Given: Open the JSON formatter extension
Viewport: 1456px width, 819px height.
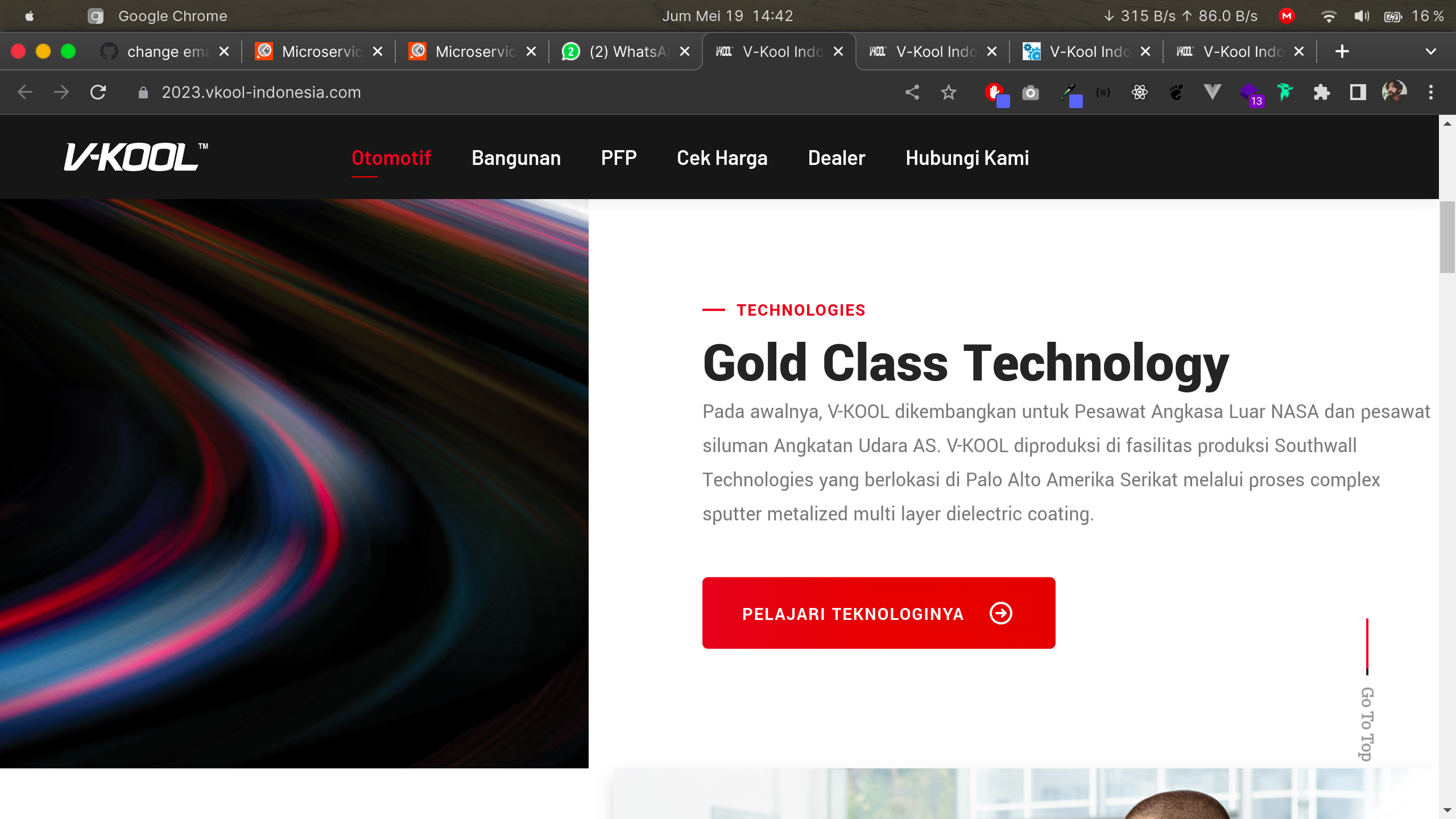Looking at the screenshot, I should 1102,92.
